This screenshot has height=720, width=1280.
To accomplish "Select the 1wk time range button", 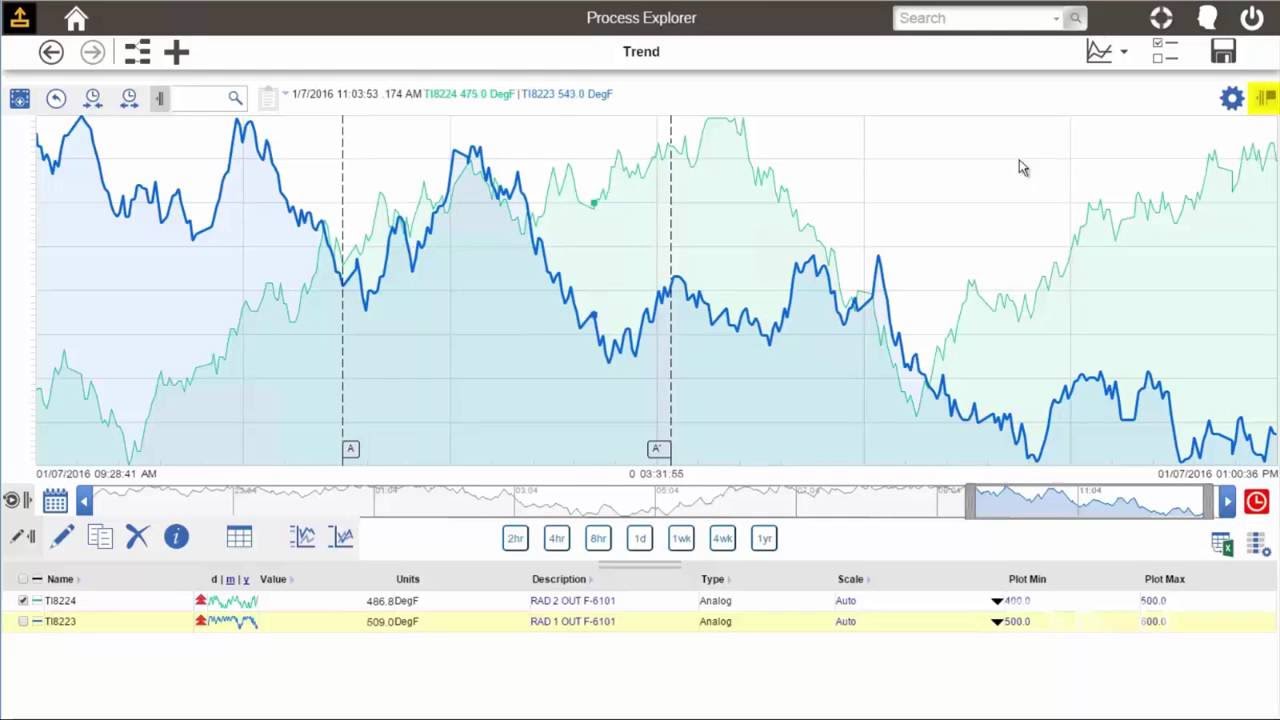I will pyautogui.click(x=681, y=539).
